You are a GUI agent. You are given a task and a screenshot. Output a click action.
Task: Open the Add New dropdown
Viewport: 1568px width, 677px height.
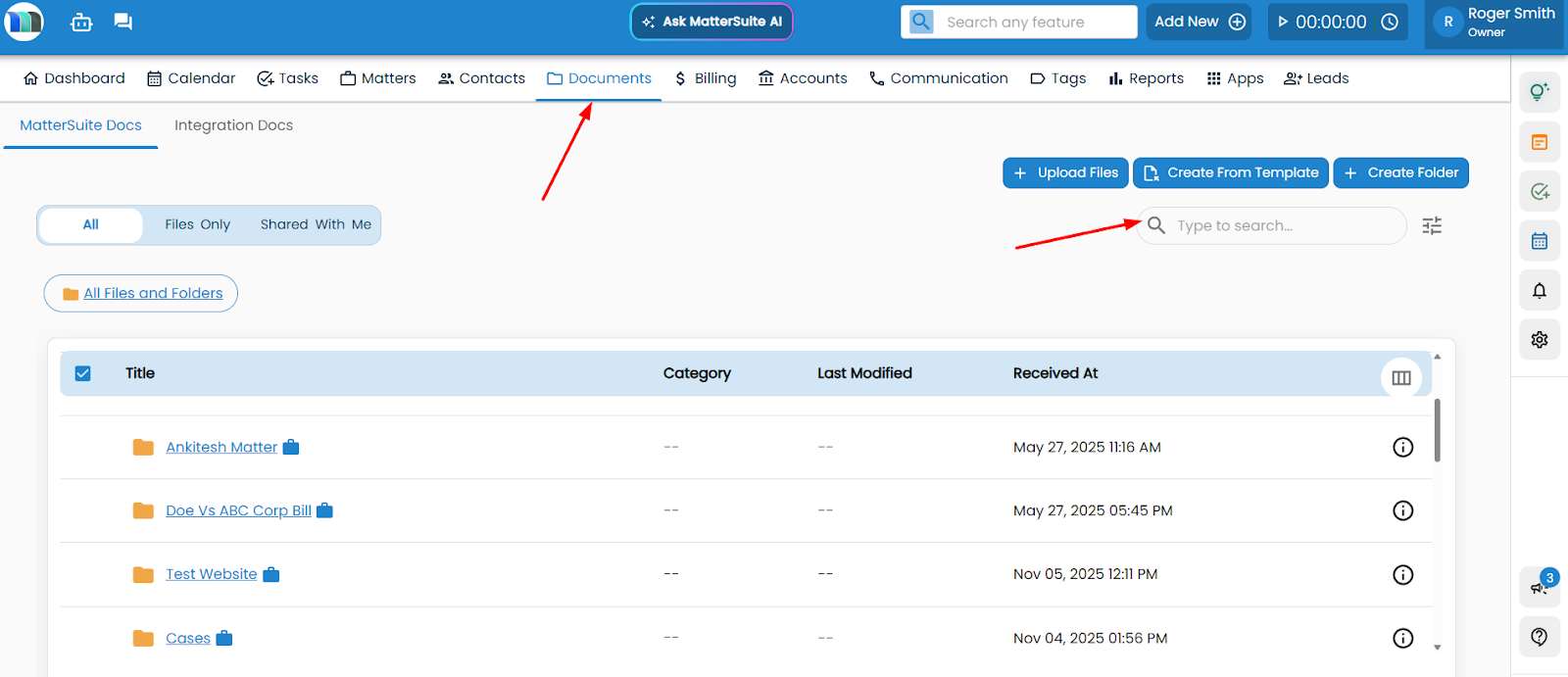click(x=1199, y=22)
